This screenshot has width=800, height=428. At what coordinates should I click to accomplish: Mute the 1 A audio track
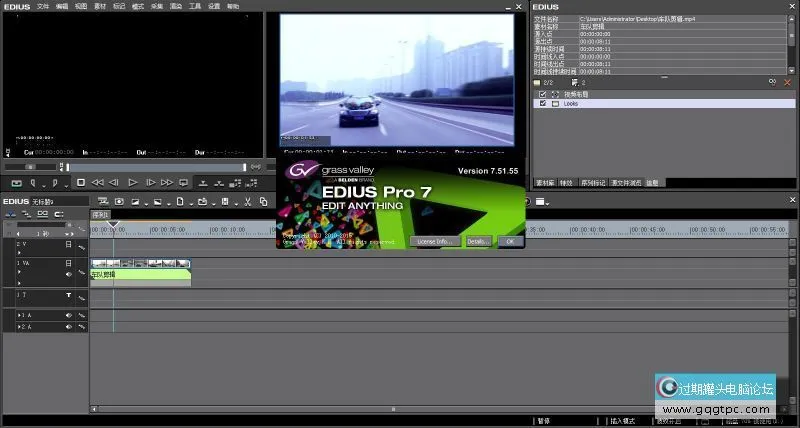coord(69,315)
